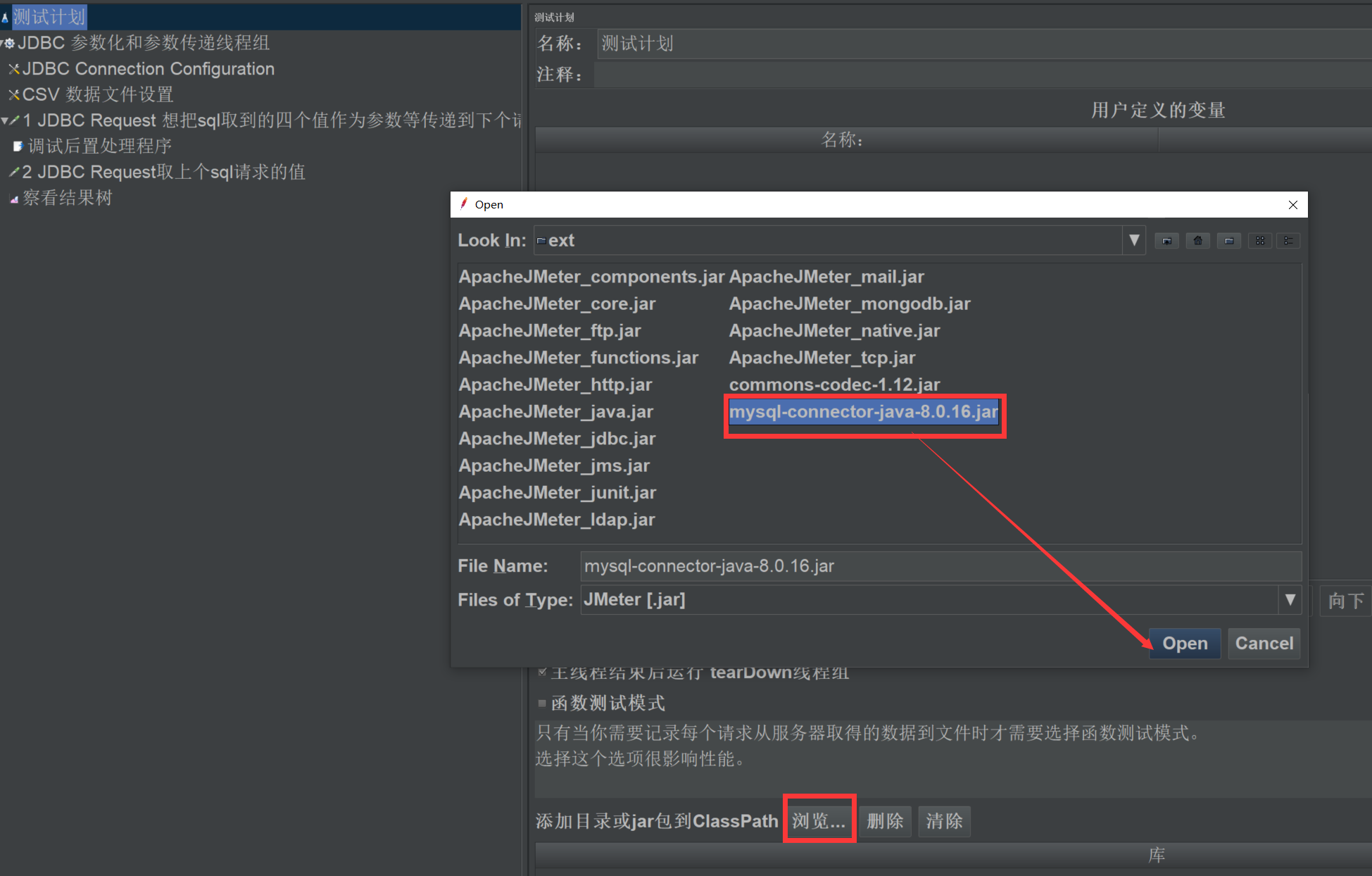Collapse the 1 JDBC Request tree node
The height and width of the screenshot is (876, 1372).
tap(6, 120)
